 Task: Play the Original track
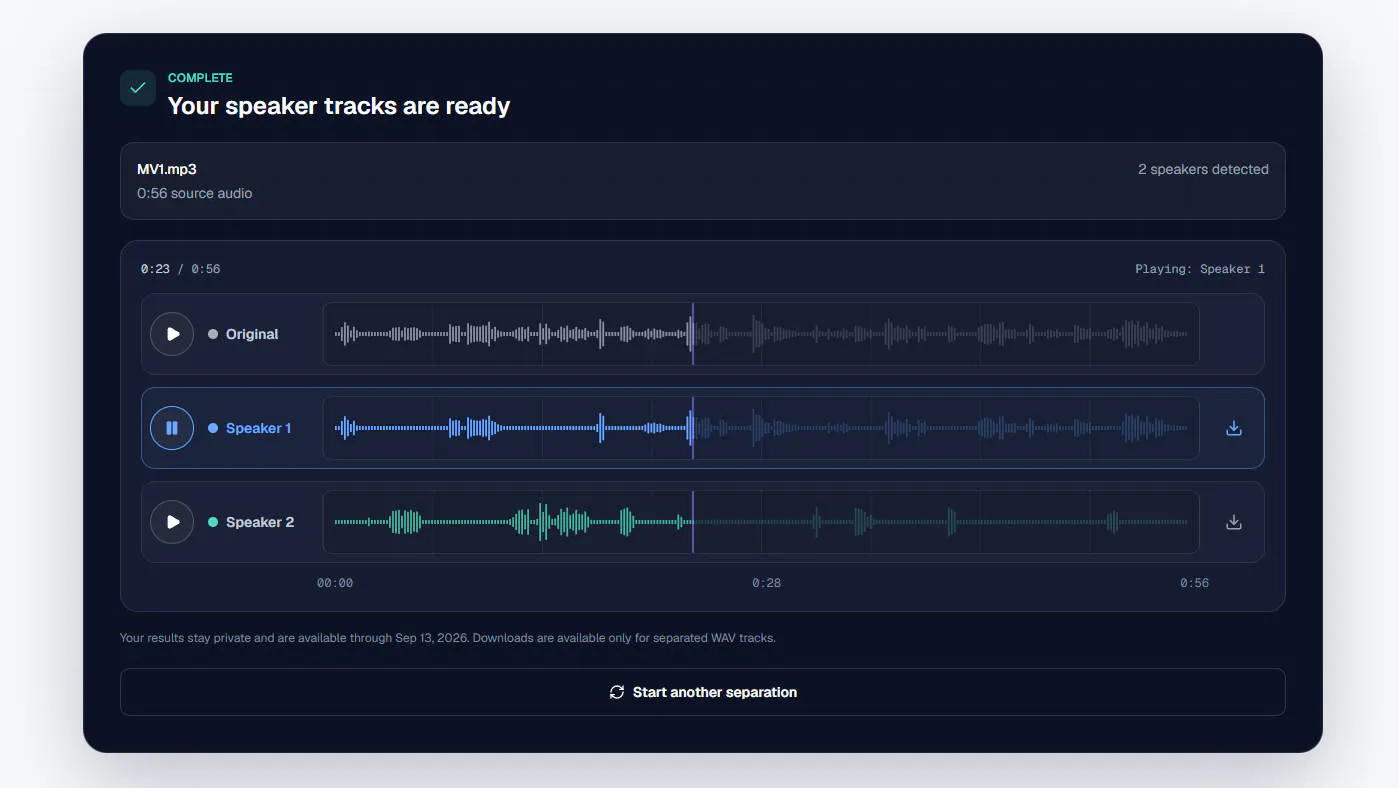172,334
